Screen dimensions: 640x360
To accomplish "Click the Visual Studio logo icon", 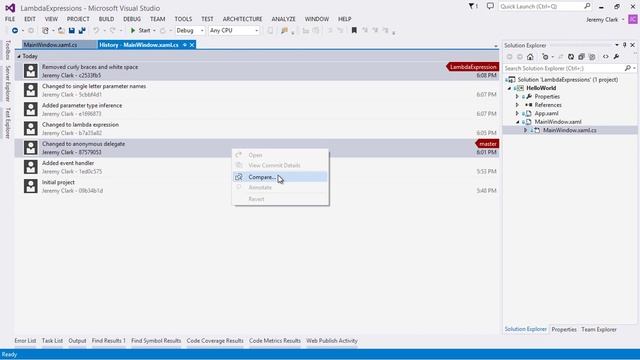I will [x=10, y=8].
